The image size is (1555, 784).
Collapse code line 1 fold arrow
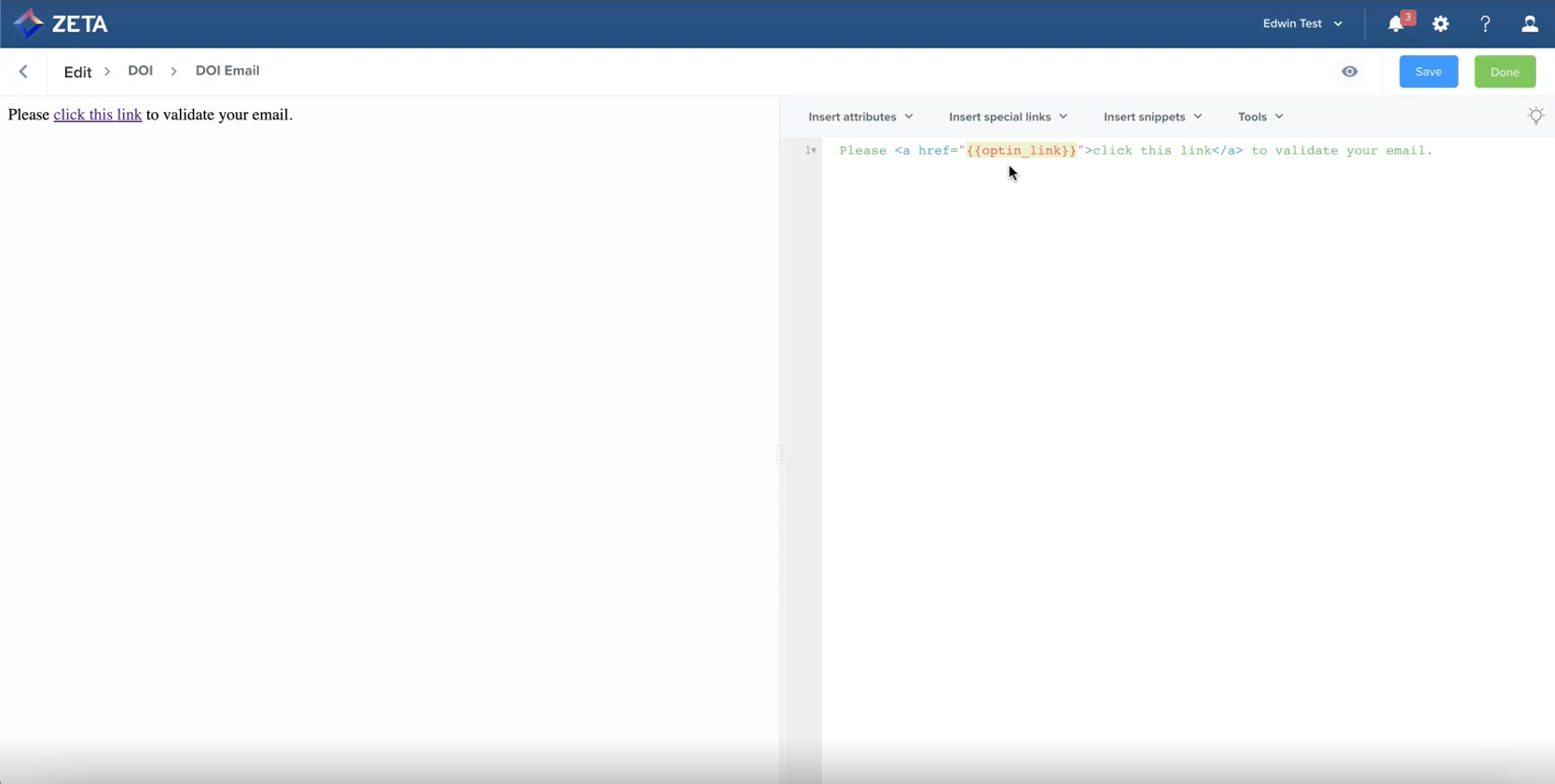coord(815,150)
